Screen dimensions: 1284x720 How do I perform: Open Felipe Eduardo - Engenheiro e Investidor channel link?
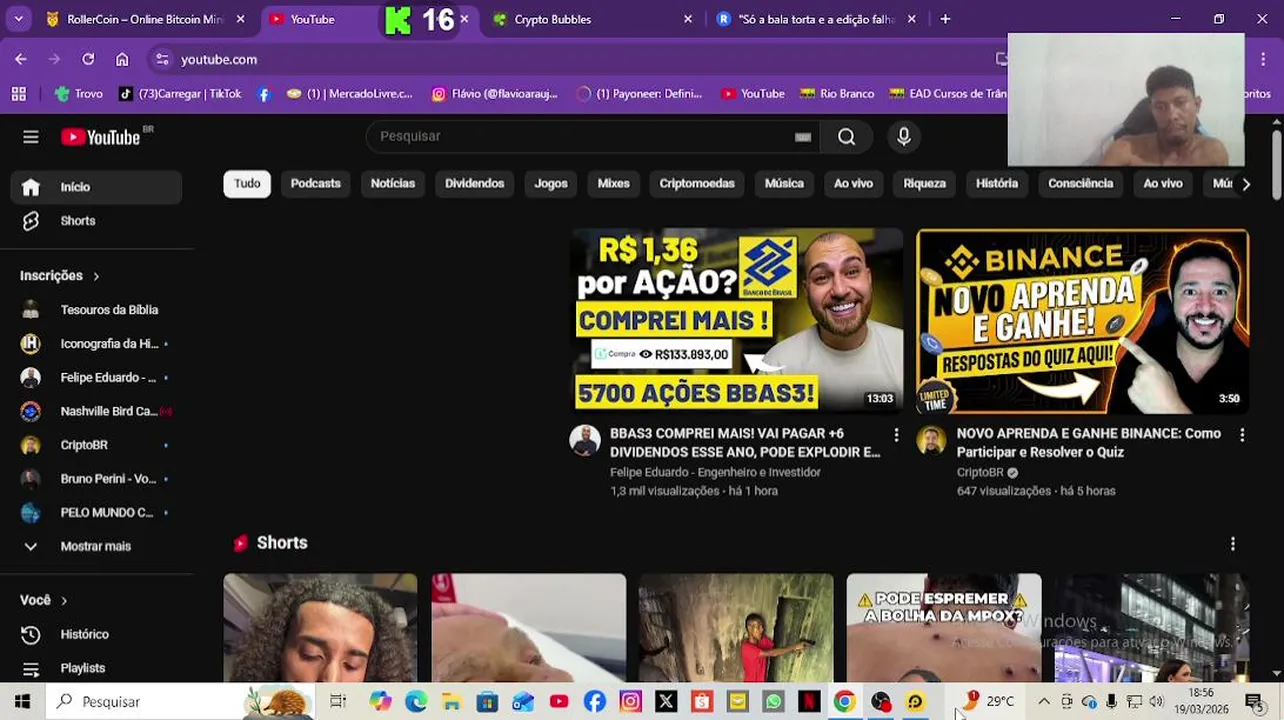[x=715, y=472]
